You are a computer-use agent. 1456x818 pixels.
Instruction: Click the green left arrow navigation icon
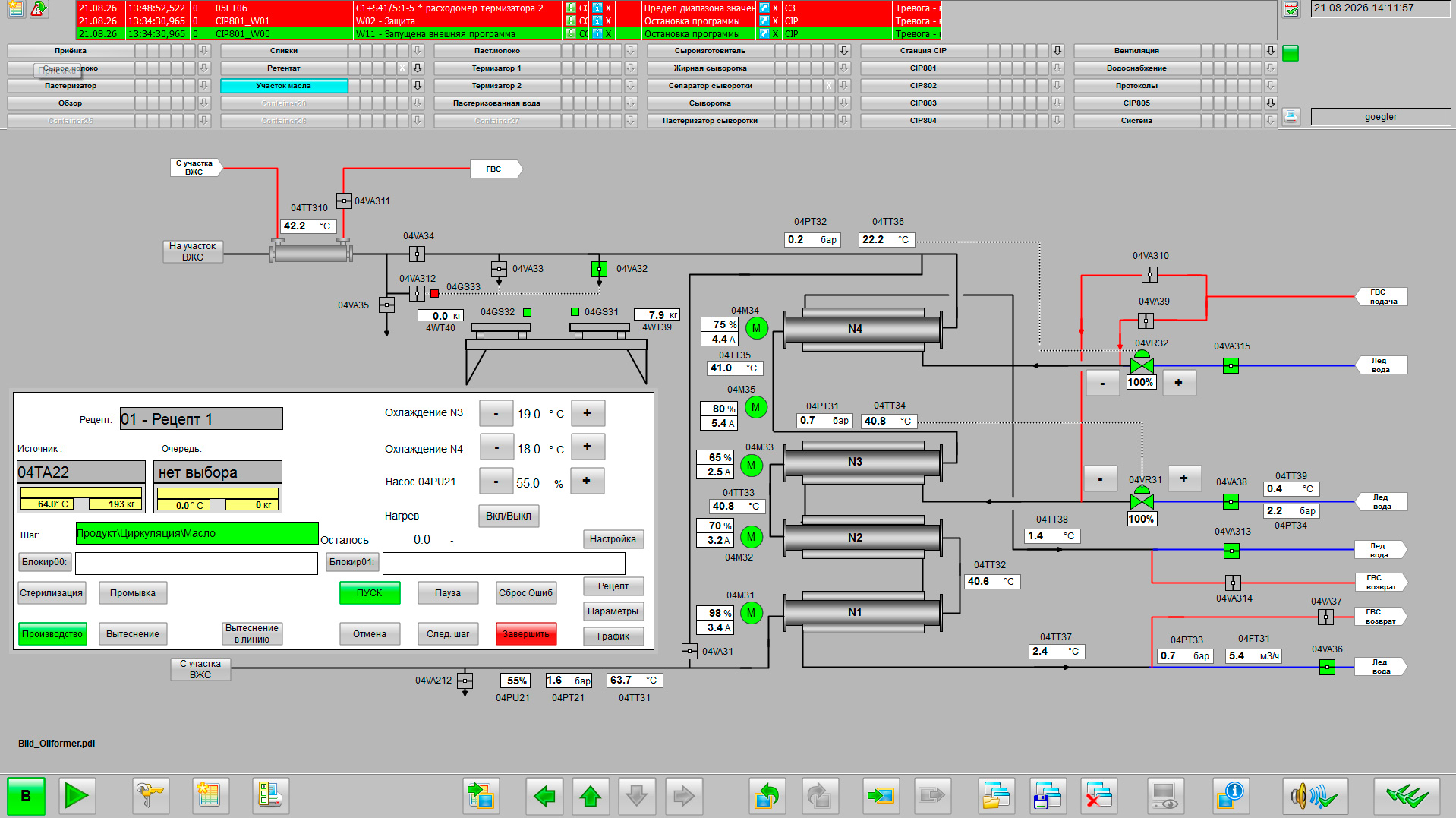click(x=544, y=796)
